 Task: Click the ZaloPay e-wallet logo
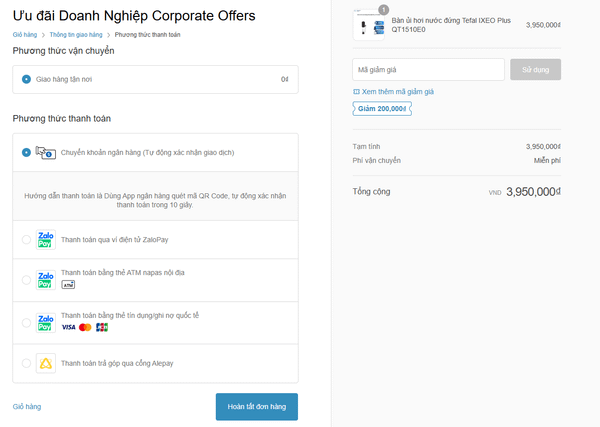(x=45, y=239)
